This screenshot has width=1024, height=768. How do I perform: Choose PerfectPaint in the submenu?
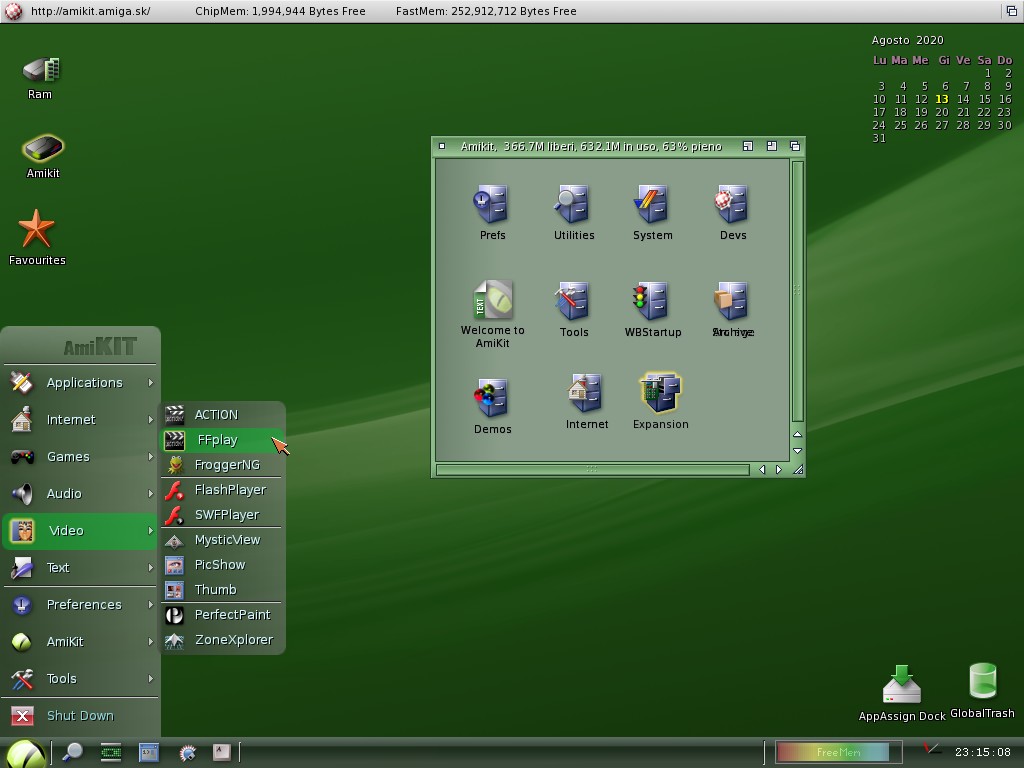[232, 615]
